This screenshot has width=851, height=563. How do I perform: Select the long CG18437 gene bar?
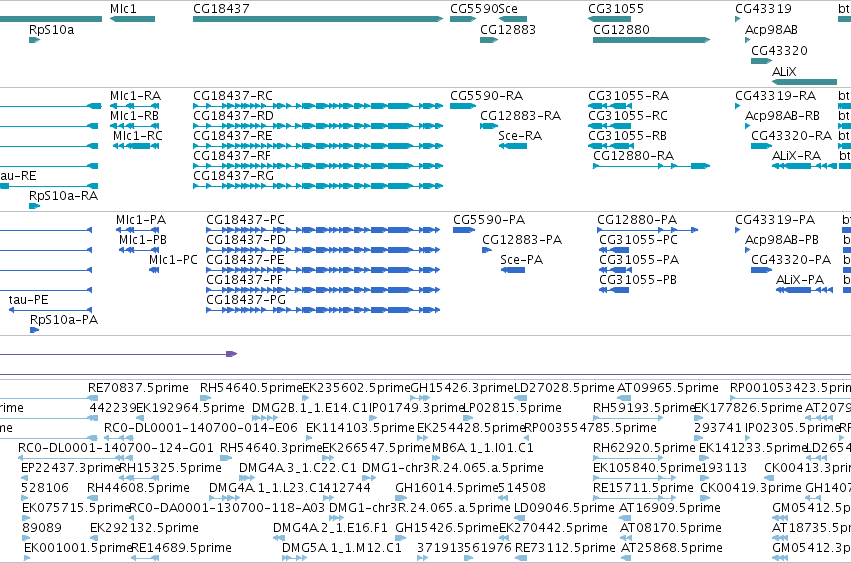tap(318, 19)
